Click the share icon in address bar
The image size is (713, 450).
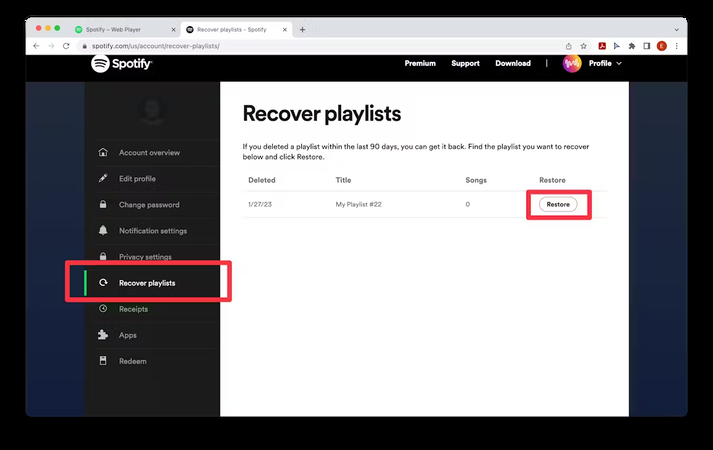pyautogui.click(x=568, y=46)
